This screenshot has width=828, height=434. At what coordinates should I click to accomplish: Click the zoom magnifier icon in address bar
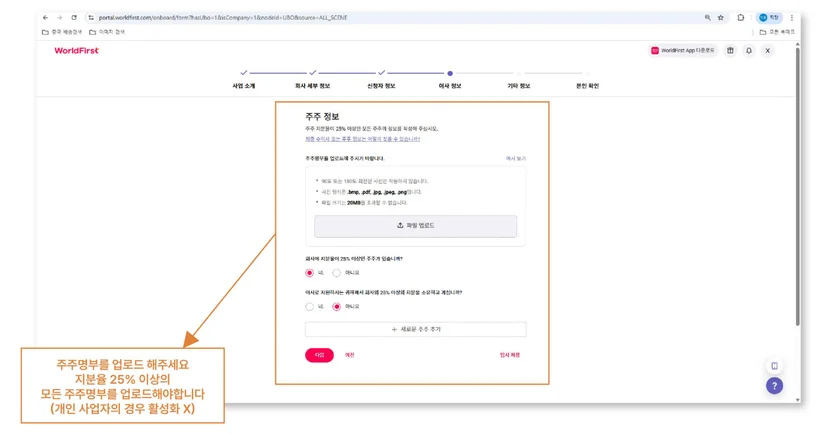coord(707,17)
